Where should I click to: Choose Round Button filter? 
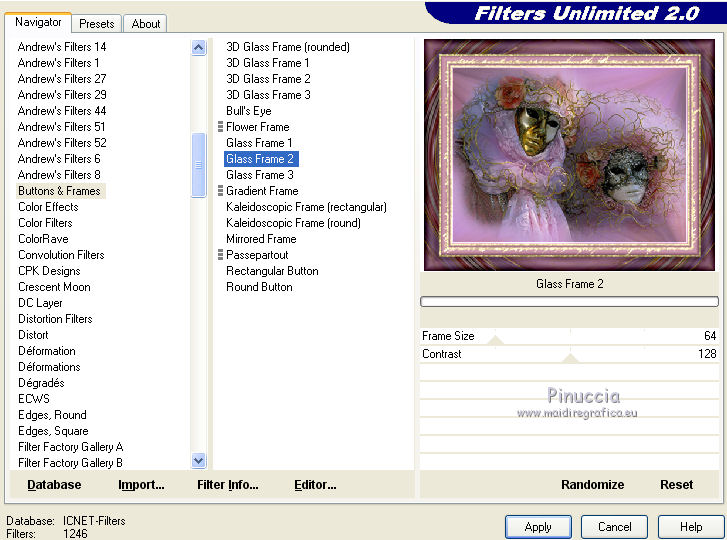[x=259, y=286]
